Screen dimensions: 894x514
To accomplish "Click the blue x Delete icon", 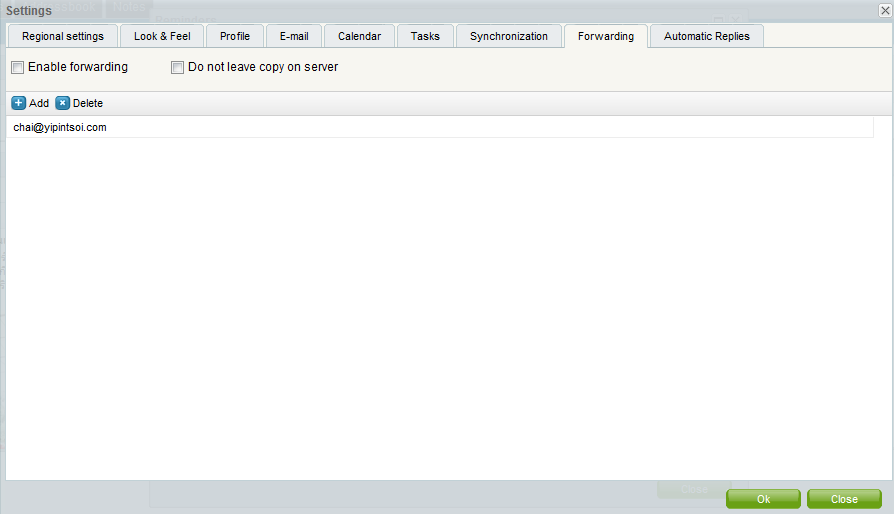I will [x=63, y=103].
